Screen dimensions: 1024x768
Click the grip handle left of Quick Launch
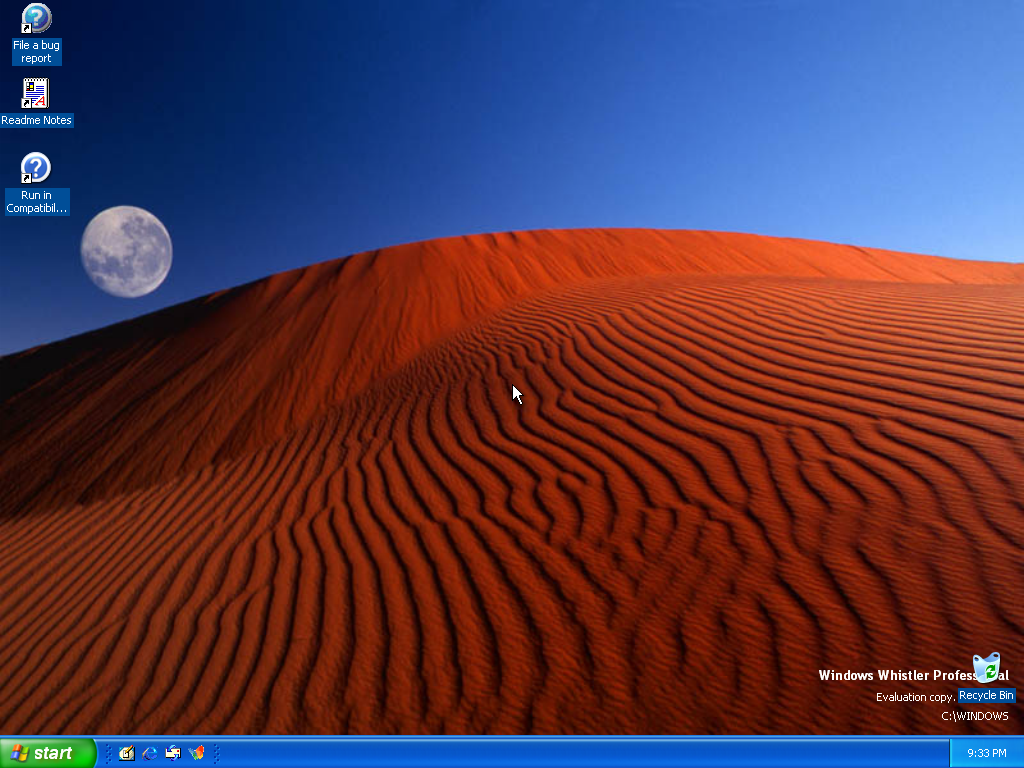(108, 753)
